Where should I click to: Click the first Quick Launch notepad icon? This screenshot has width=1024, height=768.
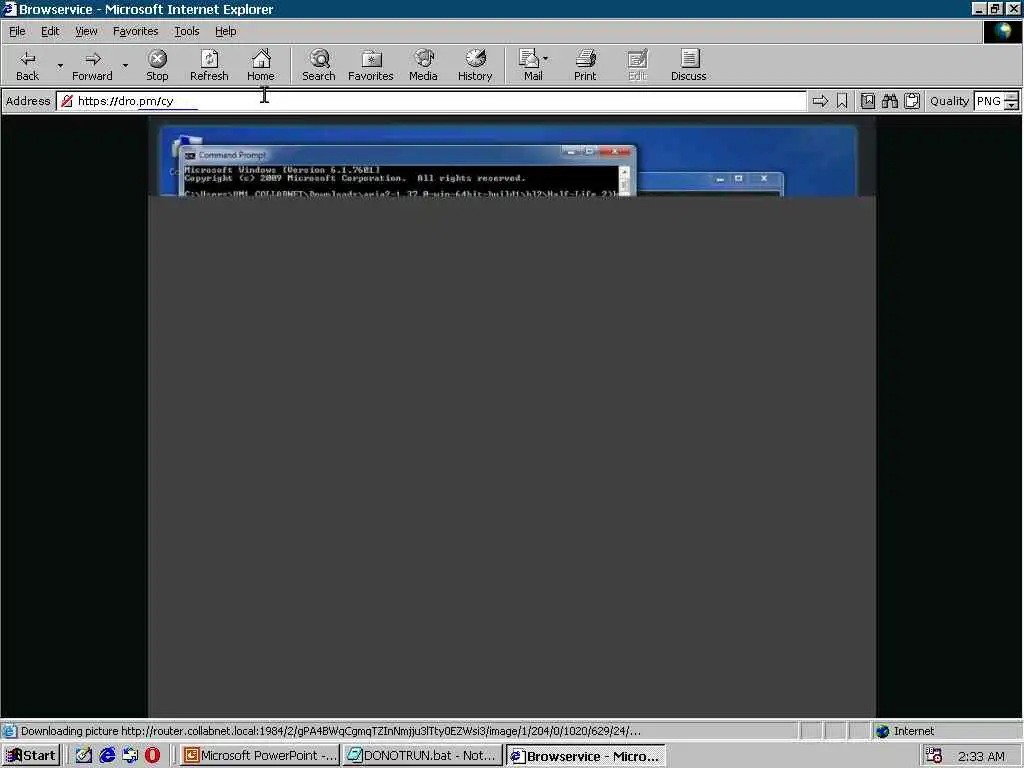tap(84, 756)
